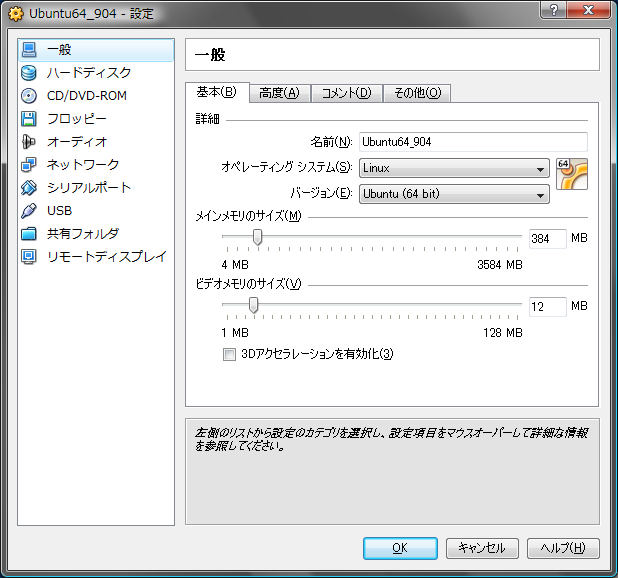Click the 128 MB maximum video memory label

click(x=503, y=333)
